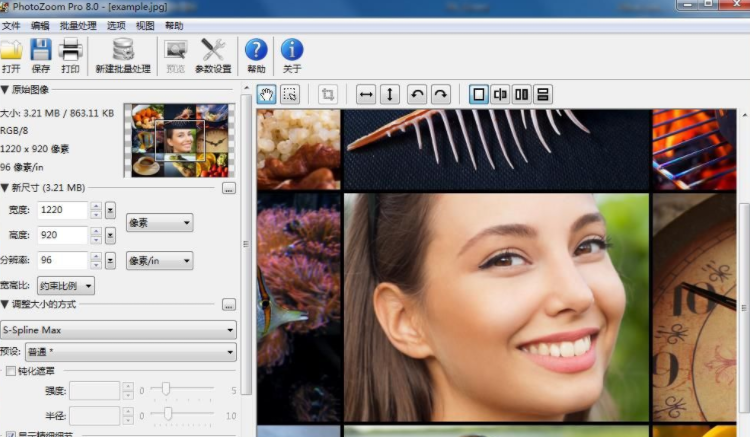Rotate image clockwise
Screen dimensions: 750x437
[441, 94]
